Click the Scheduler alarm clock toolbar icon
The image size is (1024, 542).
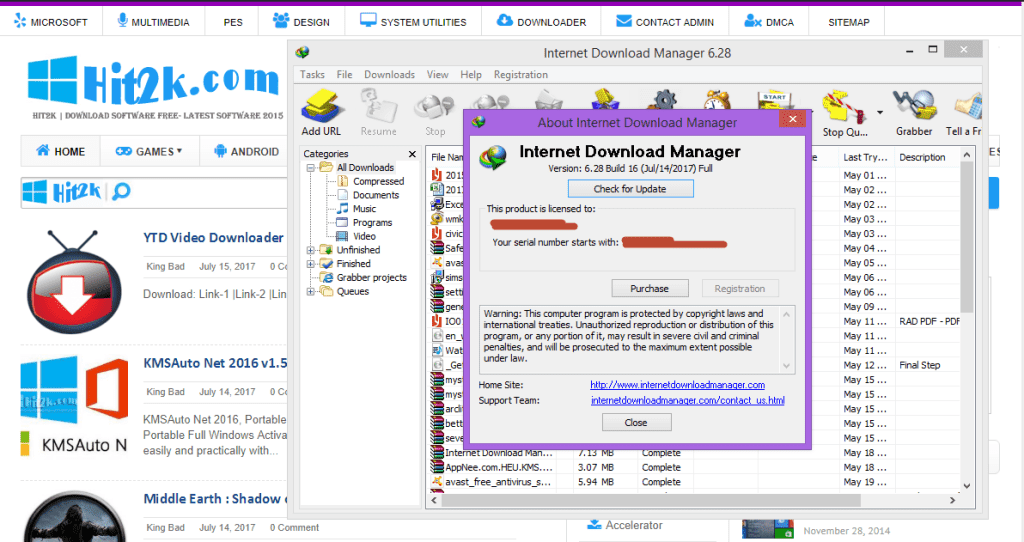pyautogui.click(x=716, y=100)
